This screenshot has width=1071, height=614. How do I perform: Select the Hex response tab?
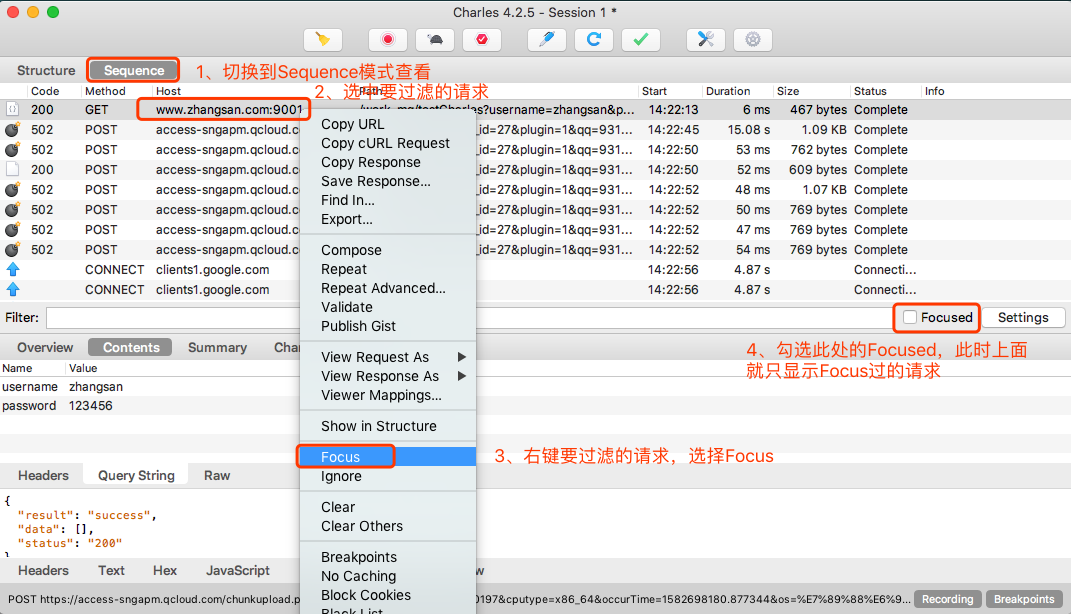coord(165,570)
